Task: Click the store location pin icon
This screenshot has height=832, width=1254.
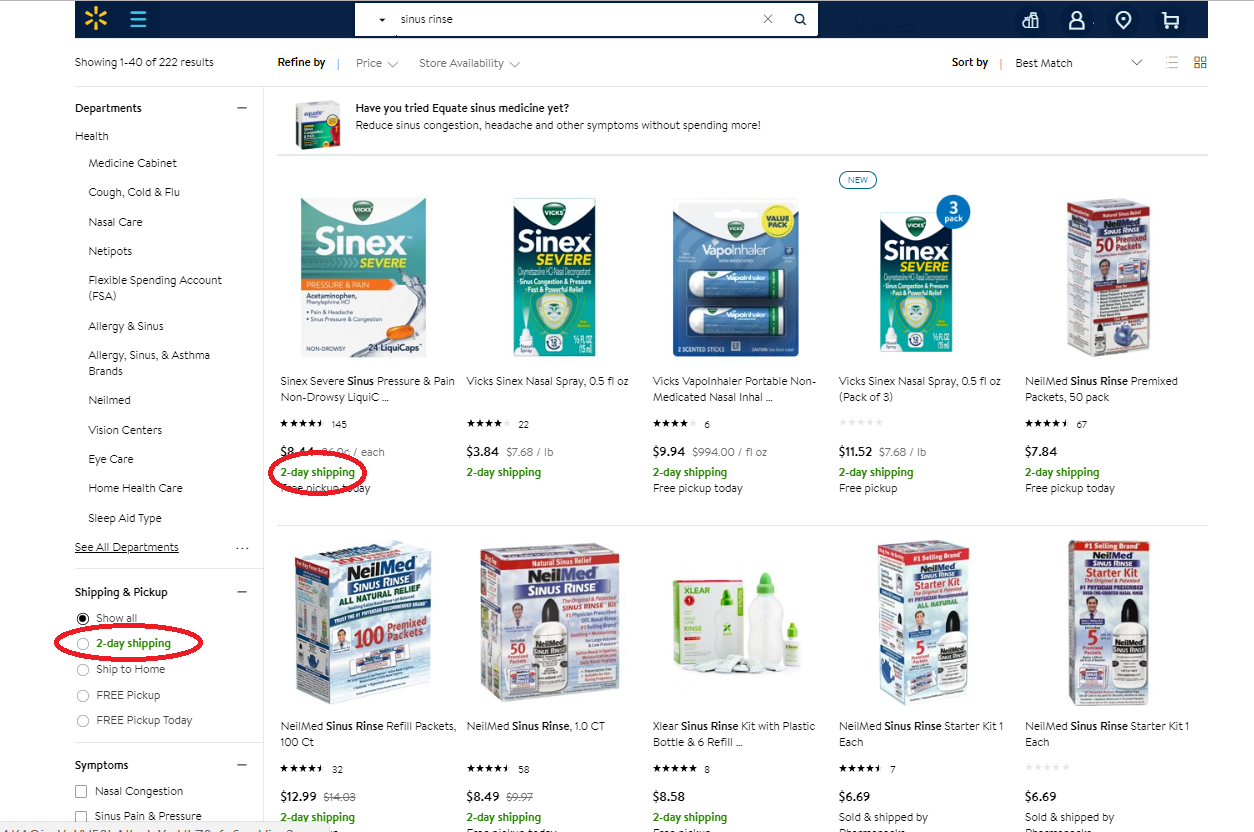Action: click(x=1123, y=20)
